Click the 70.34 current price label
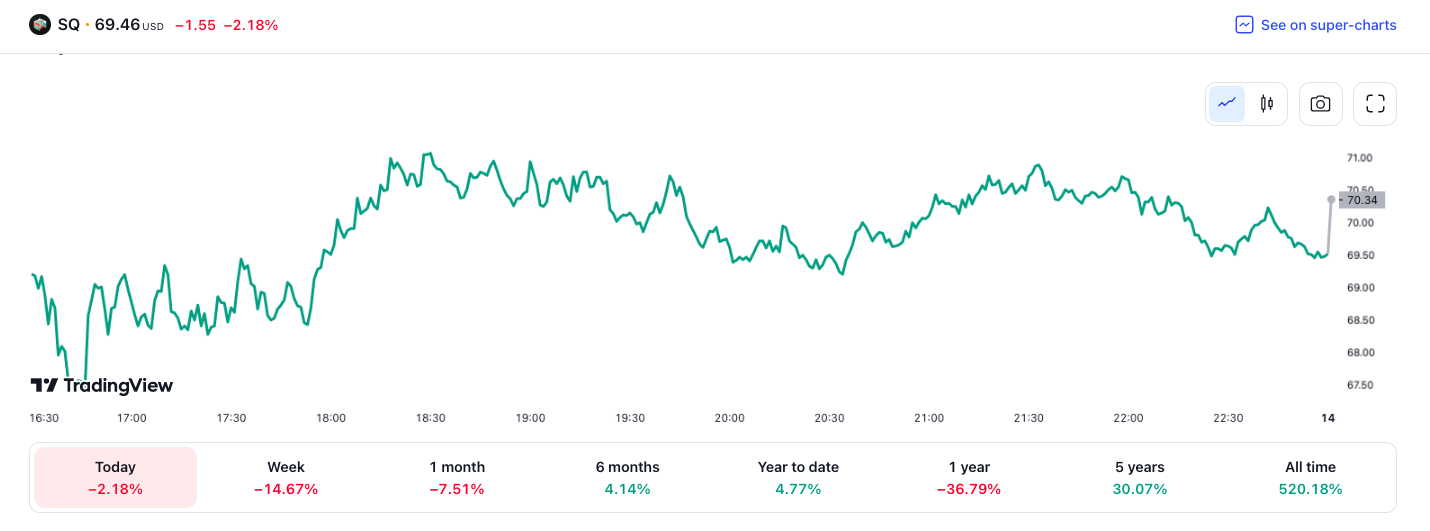1430x531 pixels. click(1362, 200)
